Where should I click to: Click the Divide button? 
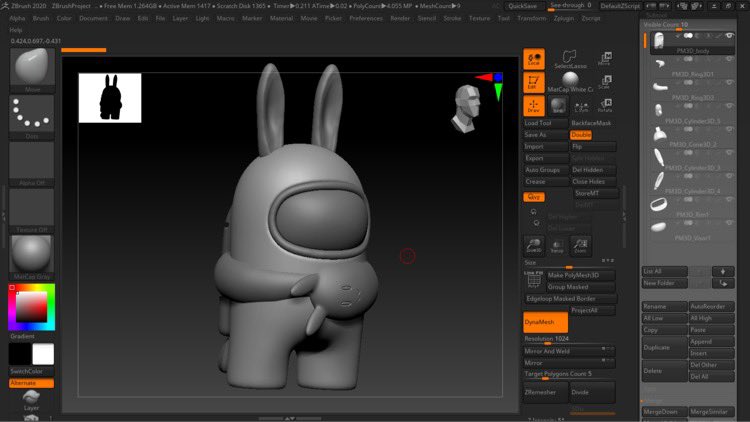(x=592, y=392)
